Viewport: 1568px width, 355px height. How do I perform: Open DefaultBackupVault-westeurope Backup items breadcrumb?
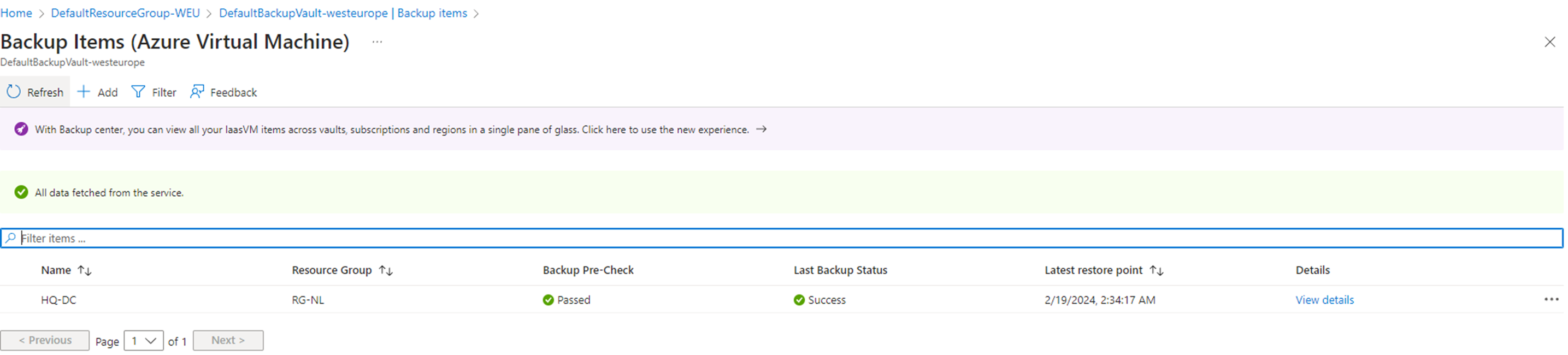point(343,13)
